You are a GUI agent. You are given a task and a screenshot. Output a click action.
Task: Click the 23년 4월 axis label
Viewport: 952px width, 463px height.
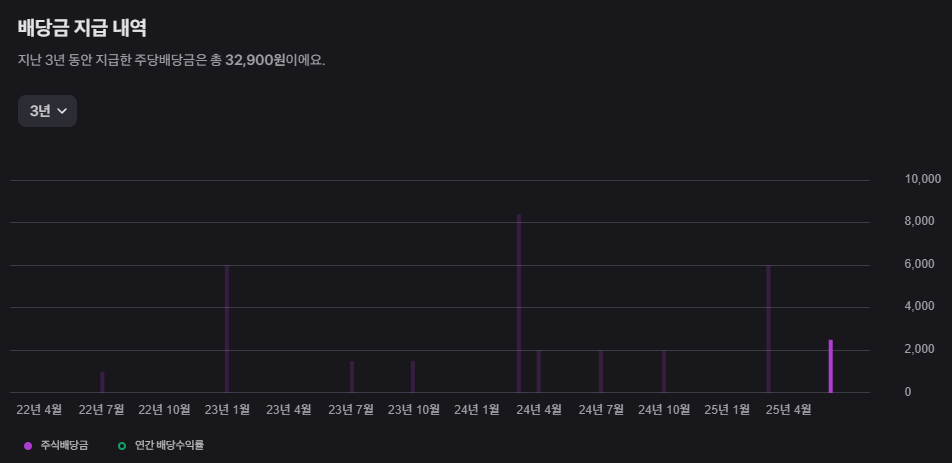pos(288,410)
